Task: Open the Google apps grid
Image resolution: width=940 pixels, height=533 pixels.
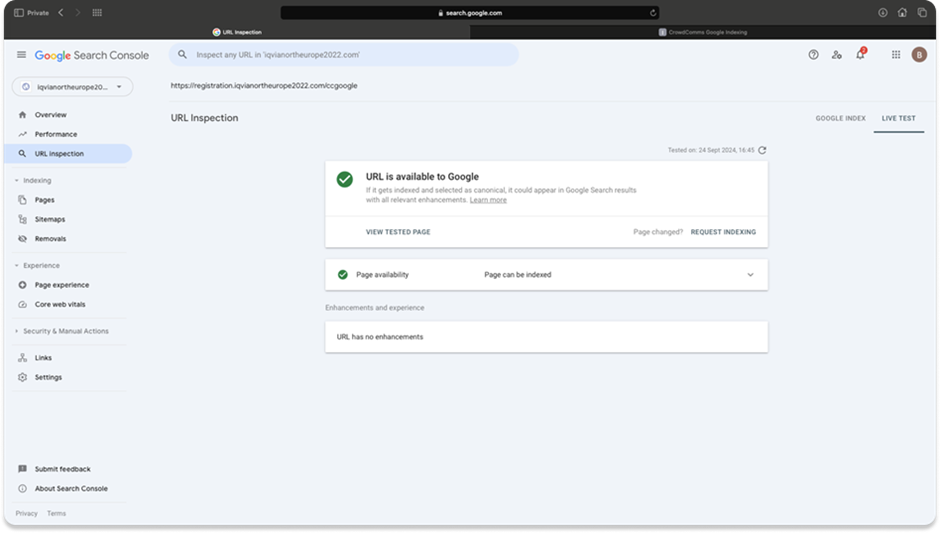Action: click(895, 55)
